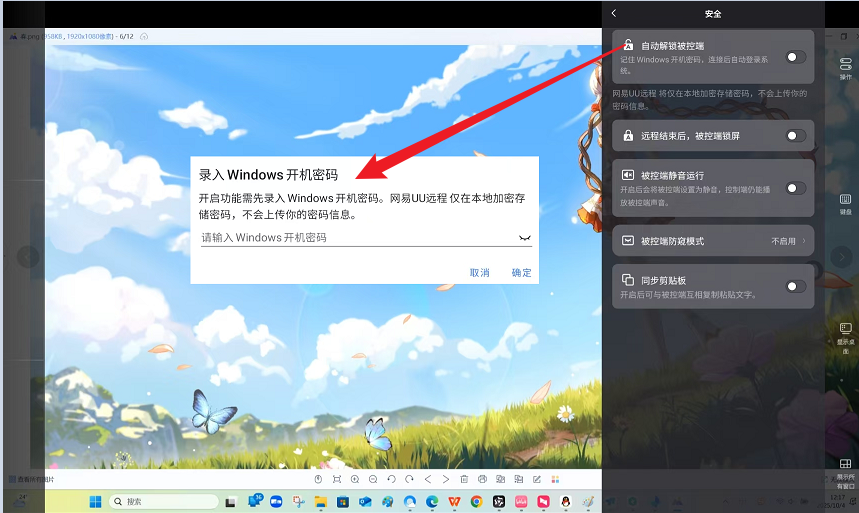
Task: Open Google Chrome from the taskbar
Action: click(477, 501)
